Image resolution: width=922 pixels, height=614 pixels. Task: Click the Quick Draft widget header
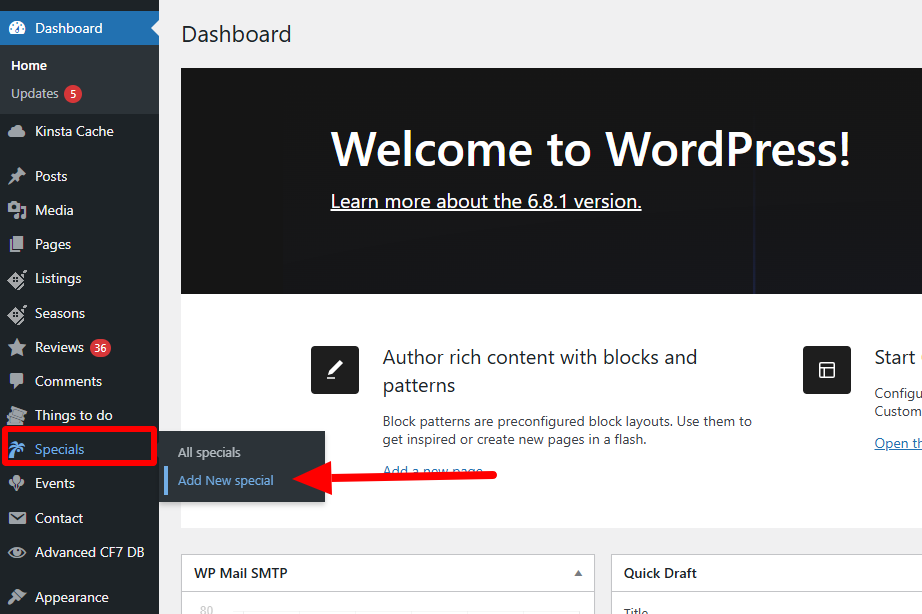[x=660, y=573]
